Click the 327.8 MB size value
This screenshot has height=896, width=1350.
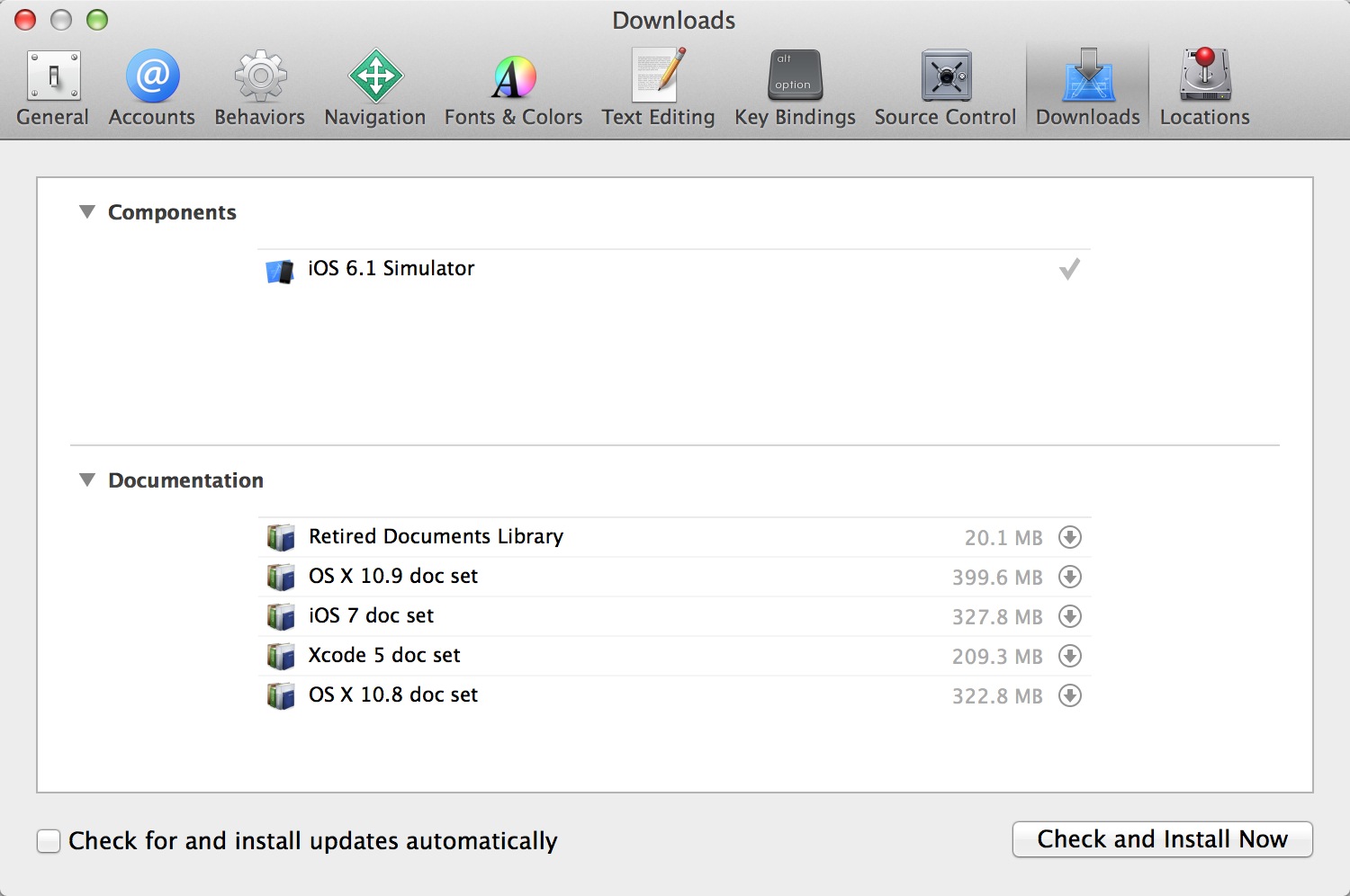click(x=997, y=617)
